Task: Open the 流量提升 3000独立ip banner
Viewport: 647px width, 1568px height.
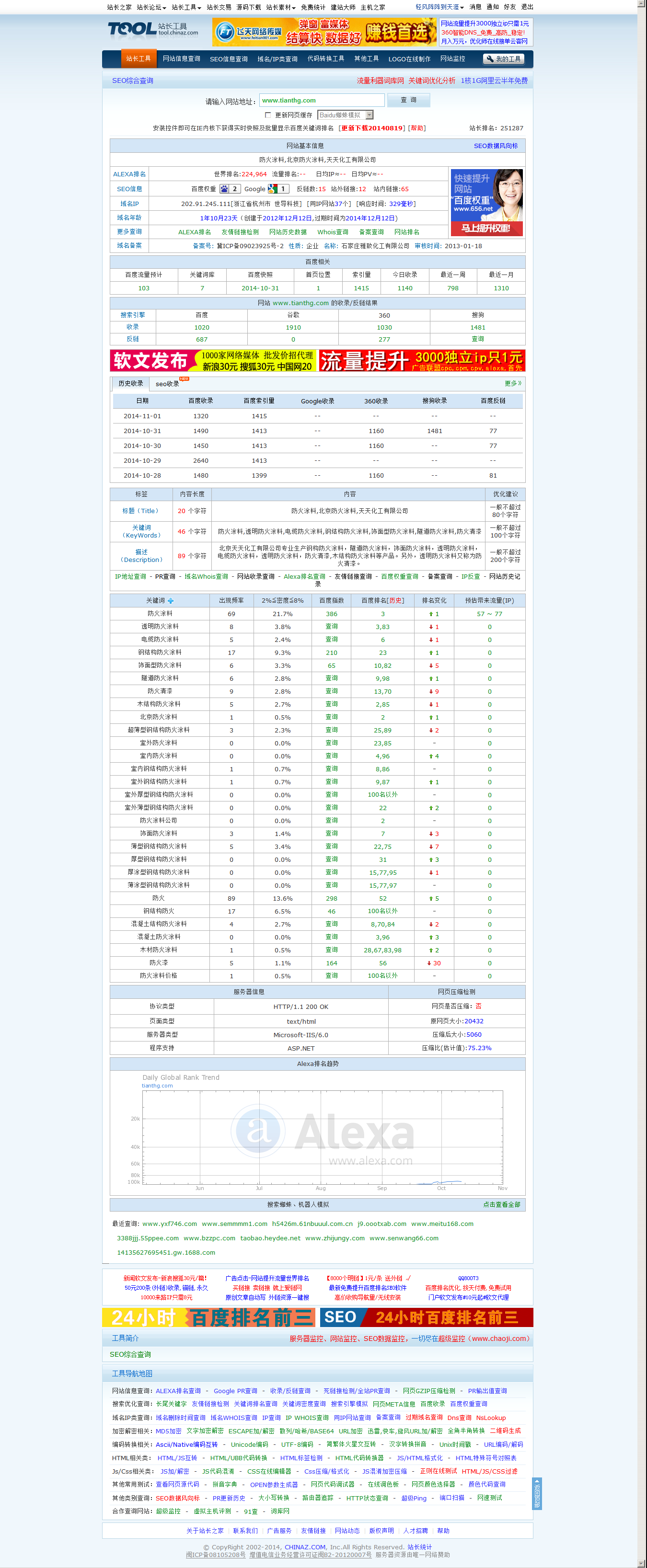Action: coord(421,360)
